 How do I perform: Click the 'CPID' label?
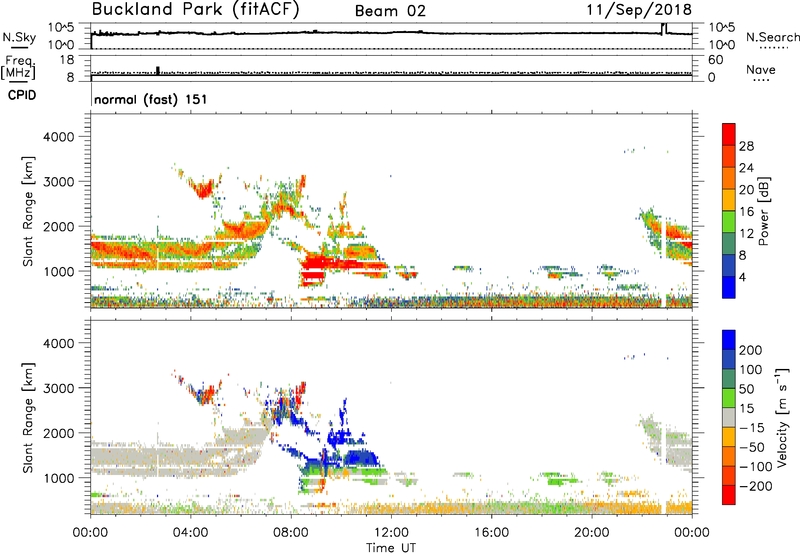point(22,95)
